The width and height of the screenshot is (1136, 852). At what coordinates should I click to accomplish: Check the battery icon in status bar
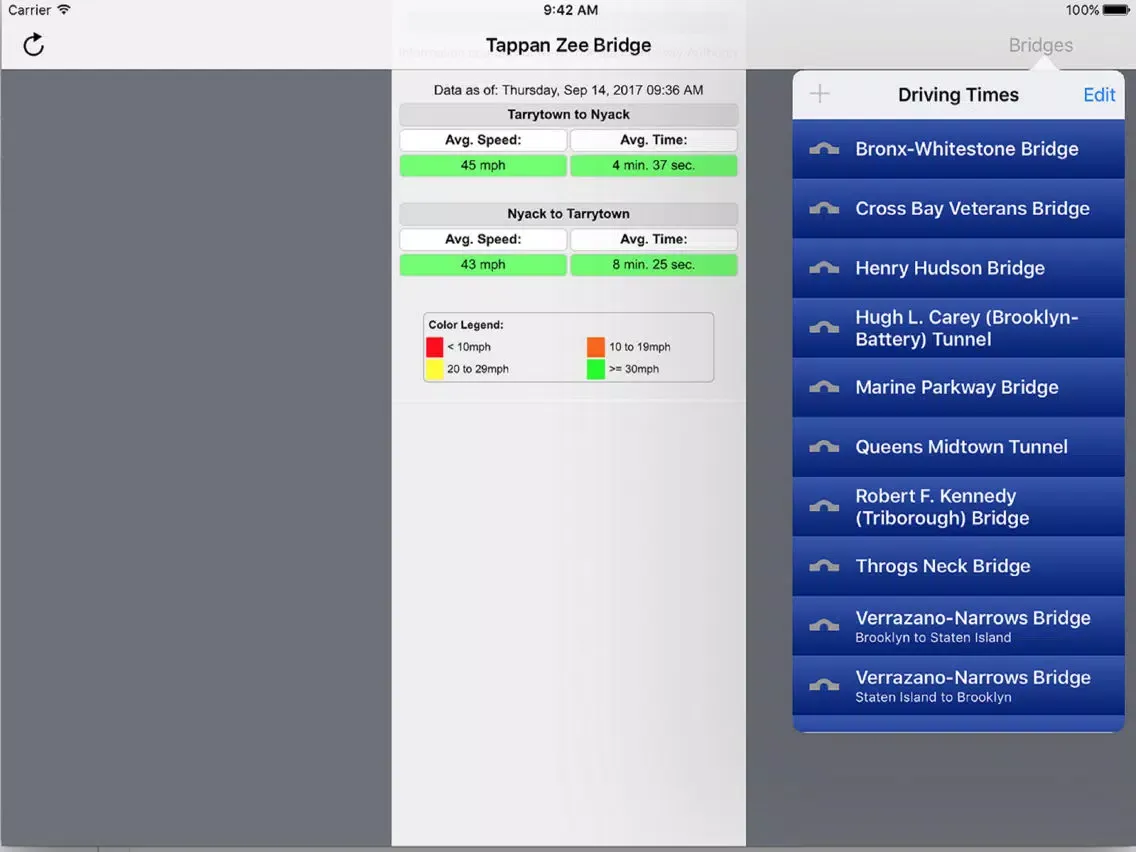pyautogui.click(x=1116, y=10)
